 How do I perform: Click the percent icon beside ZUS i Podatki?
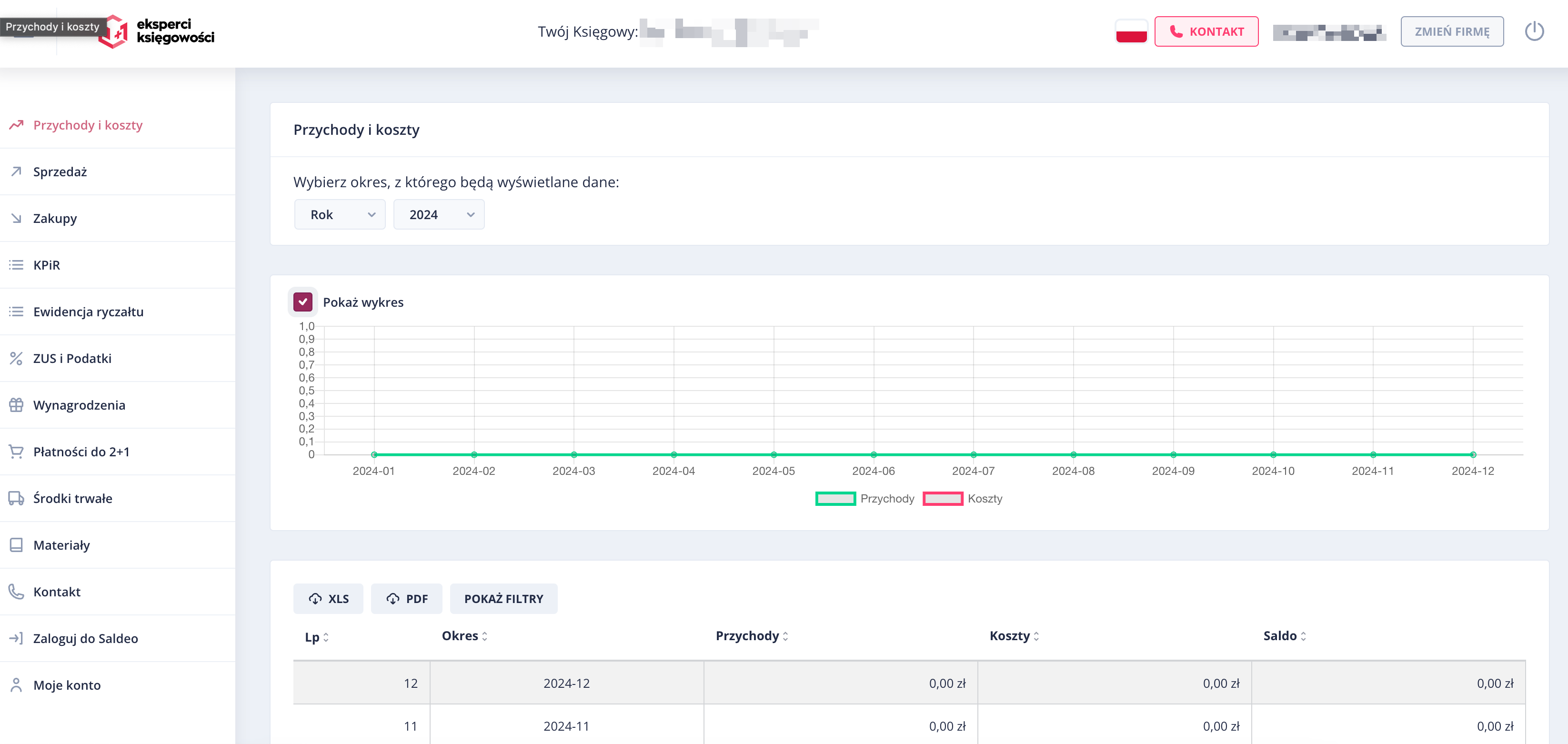(x=17, y=358)
